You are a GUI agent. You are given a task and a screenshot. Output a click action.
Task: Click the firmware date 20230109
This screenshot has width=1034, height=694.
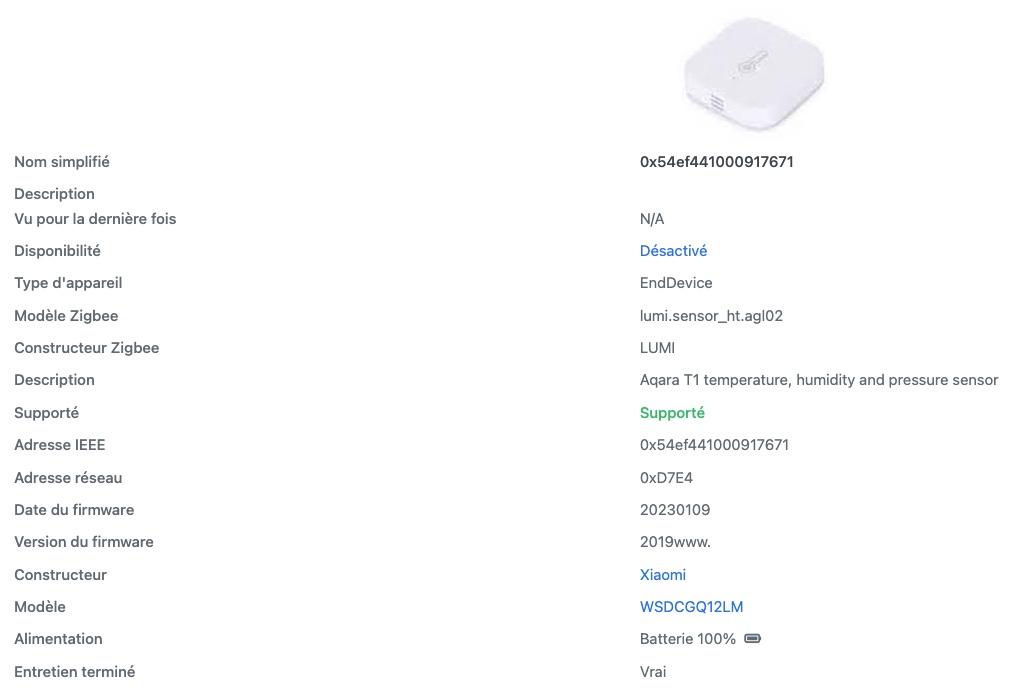[675, 510]
